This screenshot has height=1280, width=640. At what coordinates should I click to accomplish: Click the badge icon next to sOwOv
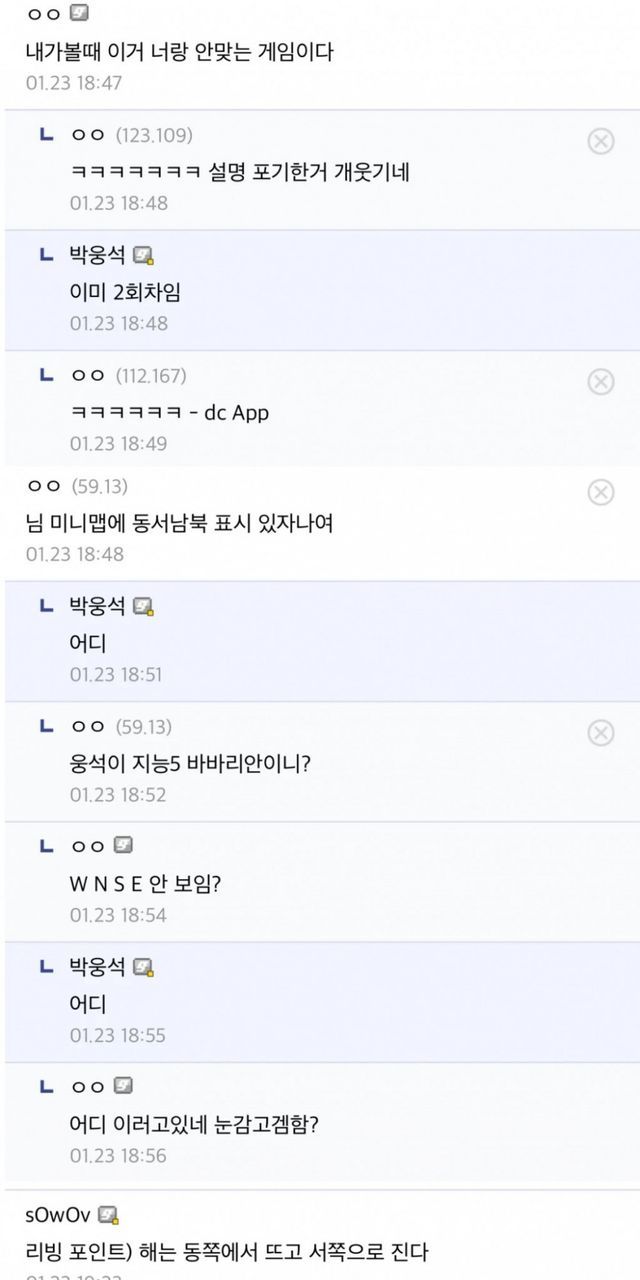(x=110, y=1215)
